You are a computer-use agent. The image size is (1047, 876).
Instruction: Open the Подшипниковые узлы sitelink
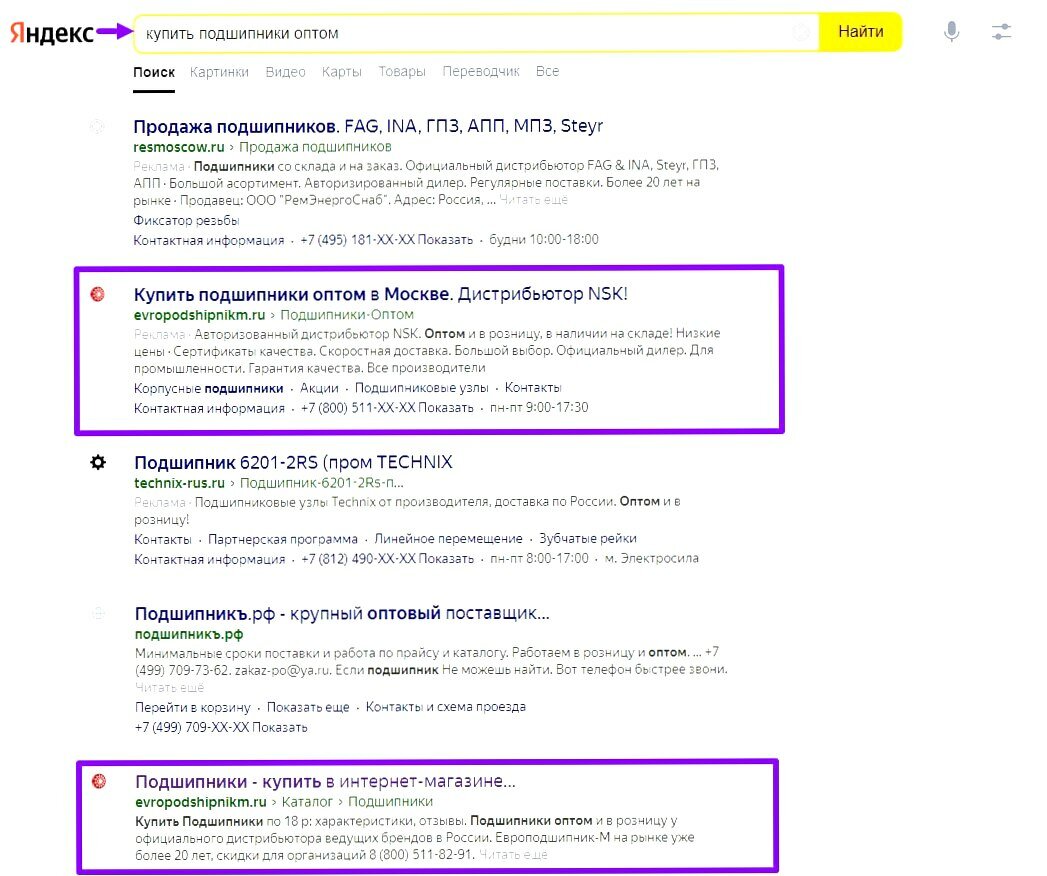[x=421, y=388]
